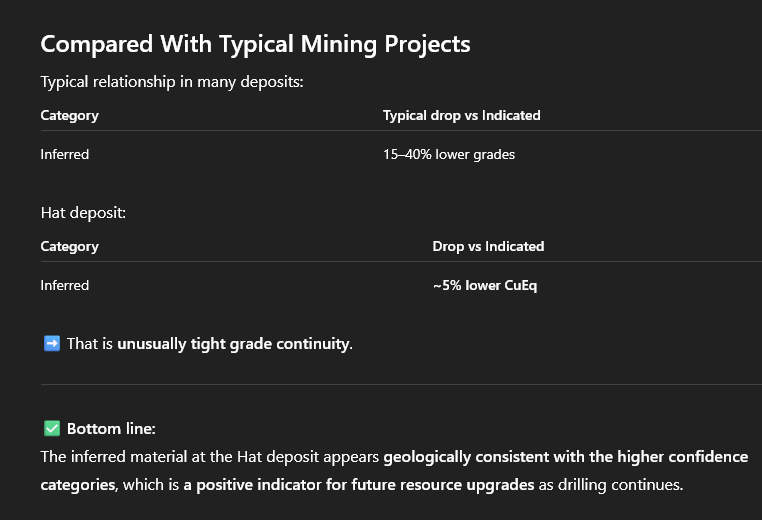Click the green checkmark emoji icon
The image size is (762, 520).
point(52,428)
